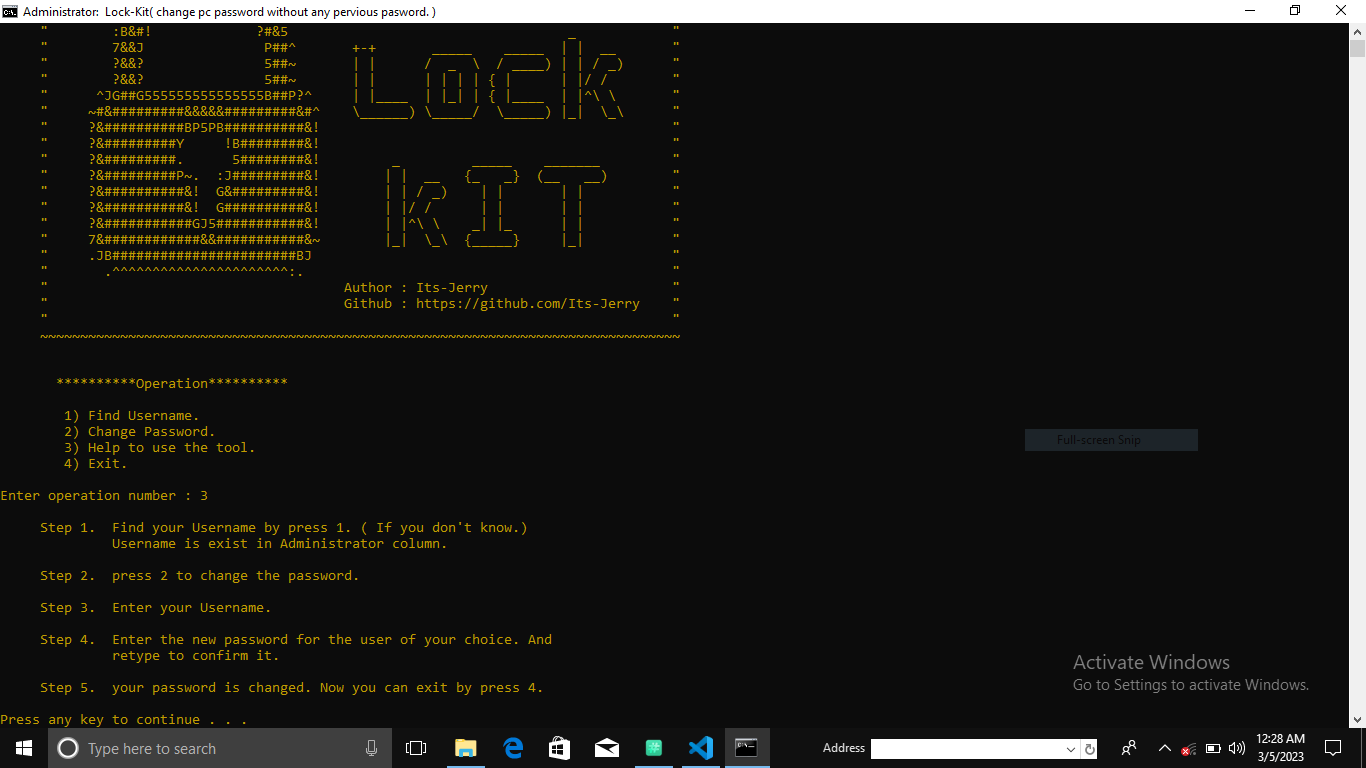Screen dimensions: 1366x768
Task: Open File Explorer from the taskbar
Action: tap(465, 747)
